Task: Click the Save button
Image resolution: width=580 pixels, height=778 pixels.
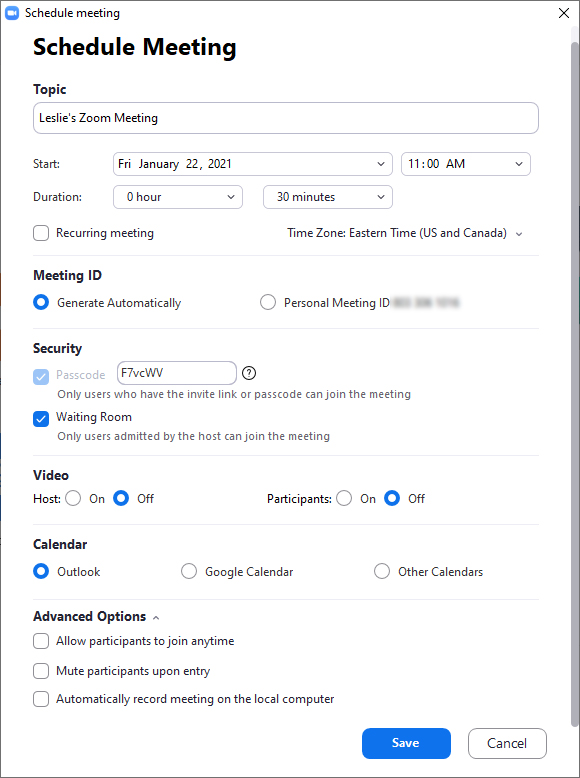Action: click(406, 743)
